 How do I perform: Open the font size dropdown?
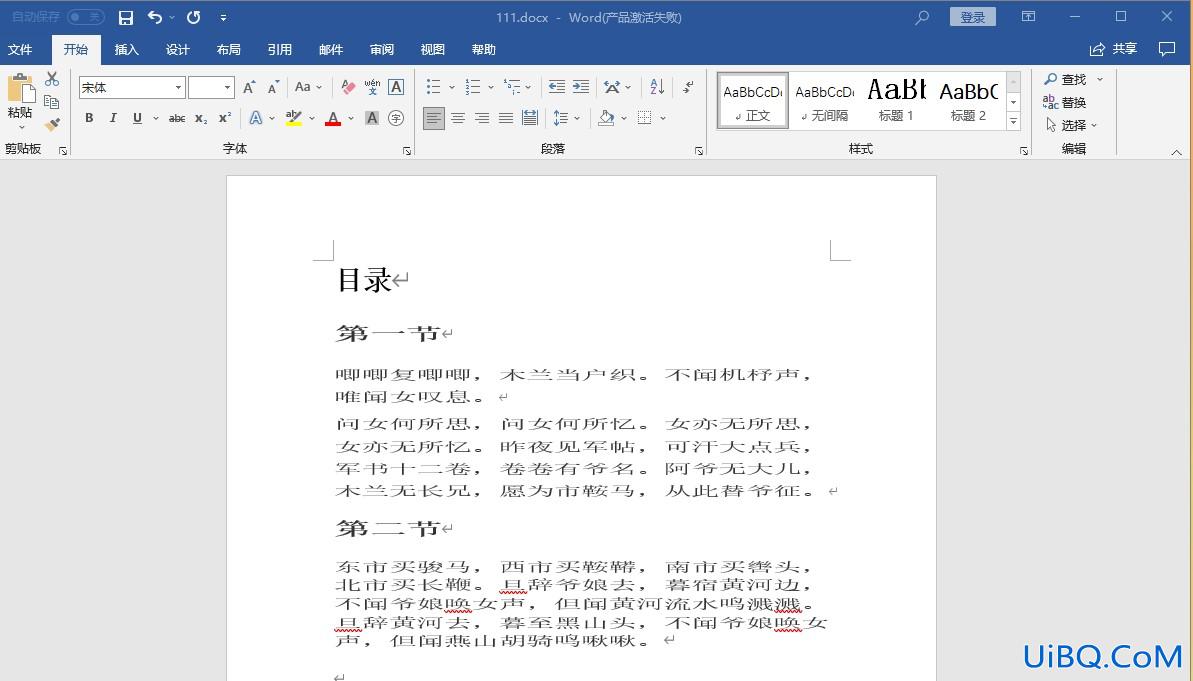pos(227,88)
